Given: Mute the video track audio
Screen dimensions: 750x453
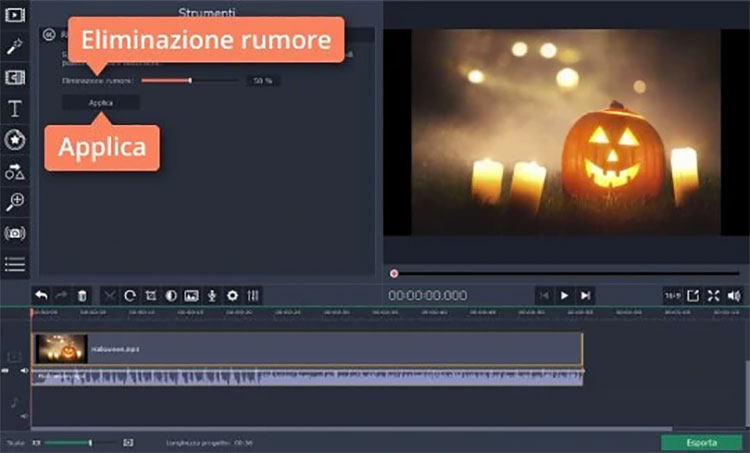Looking at the screenshot, I should pyautogui.click(x=24, y=370).
